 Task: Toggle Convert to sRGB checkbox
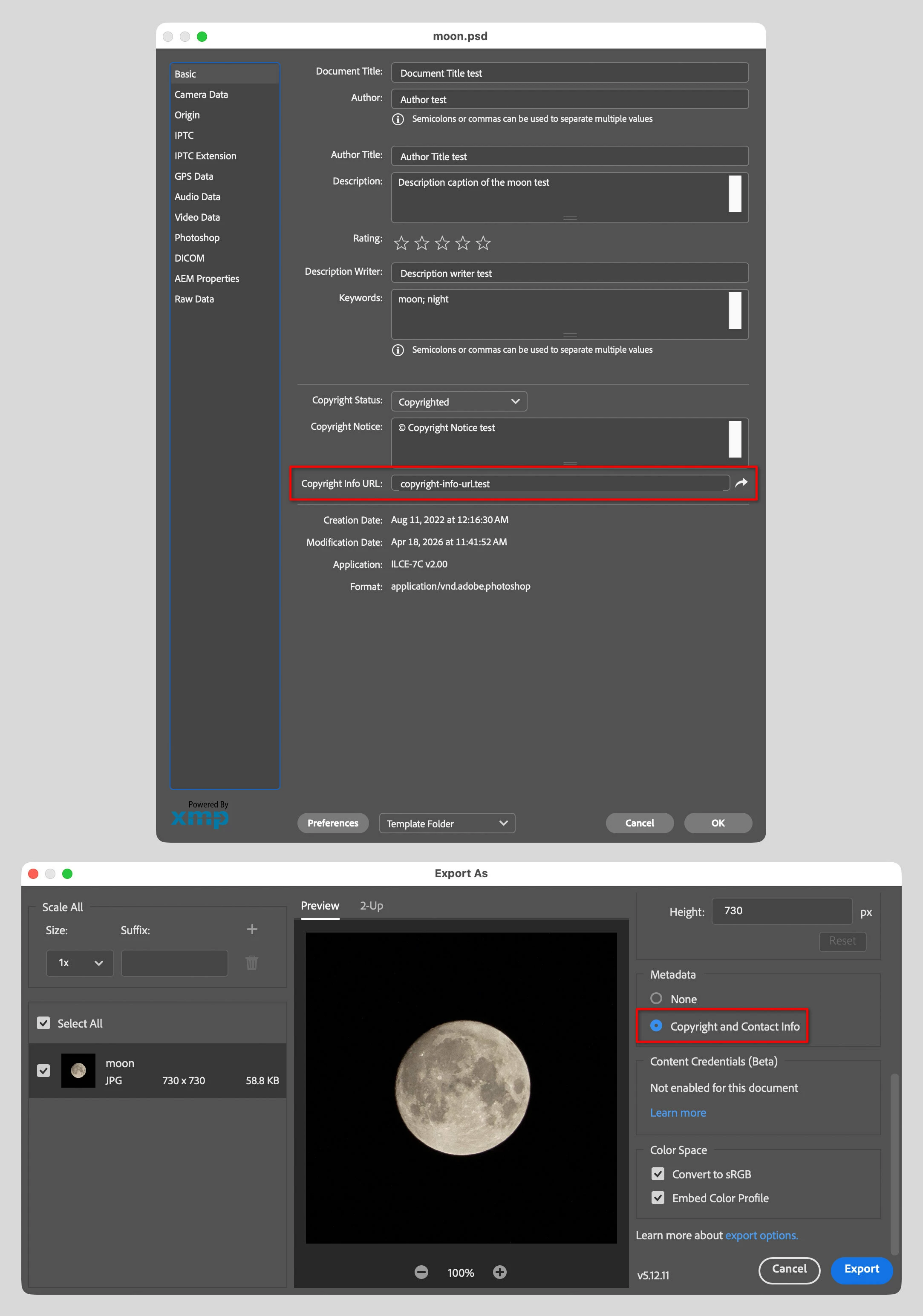coord(658,1174)
